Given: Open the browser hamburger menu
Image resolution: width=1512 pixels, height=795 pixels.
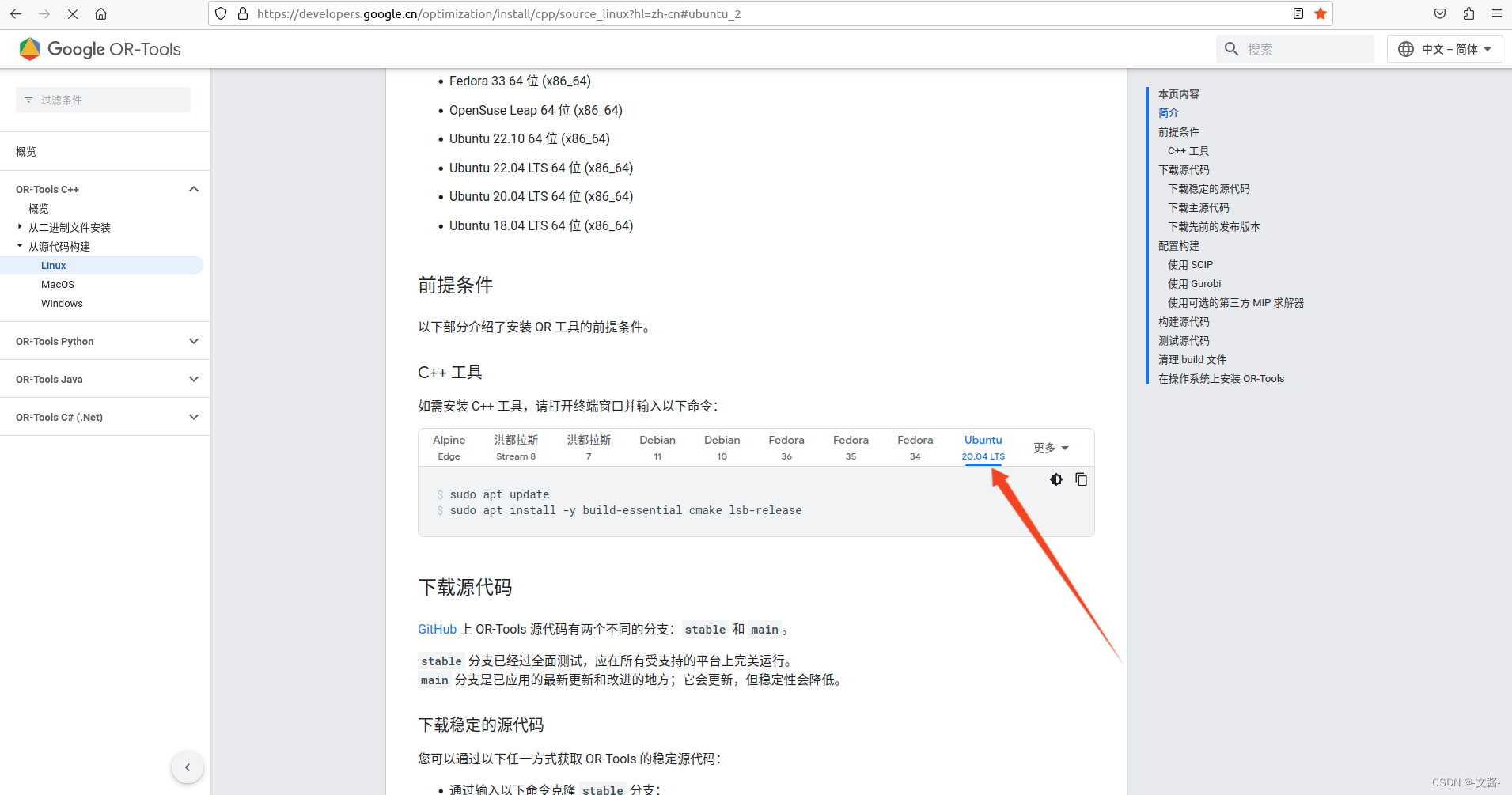Looking at the screenshot, I should tap(1497, 13).
